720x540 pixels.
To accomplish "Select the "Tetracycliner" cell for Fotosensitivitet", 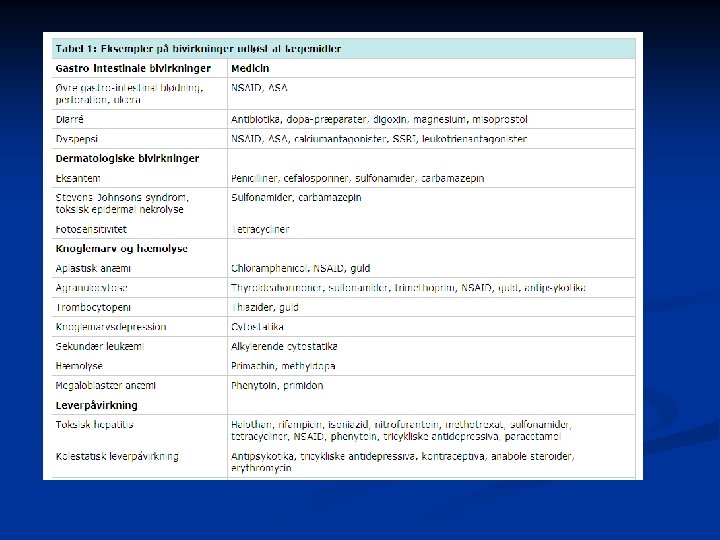I will pyautogui.click(x=260, y=229).
